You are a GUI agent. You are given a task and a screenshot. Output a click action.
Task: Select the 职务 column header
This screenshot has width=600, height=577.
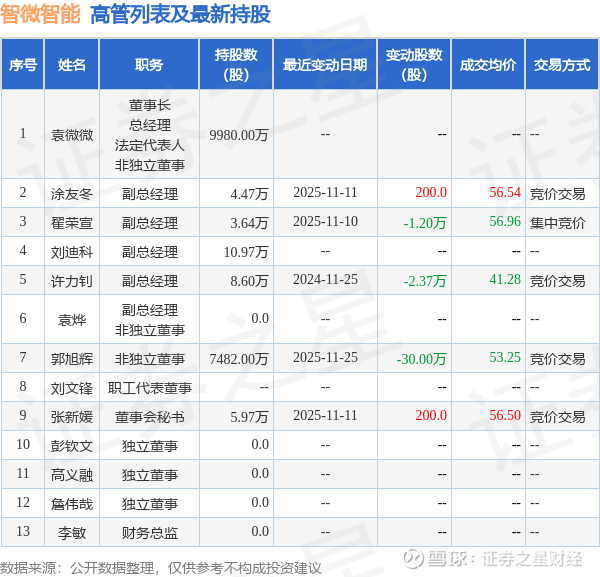[x=149, y=65]
